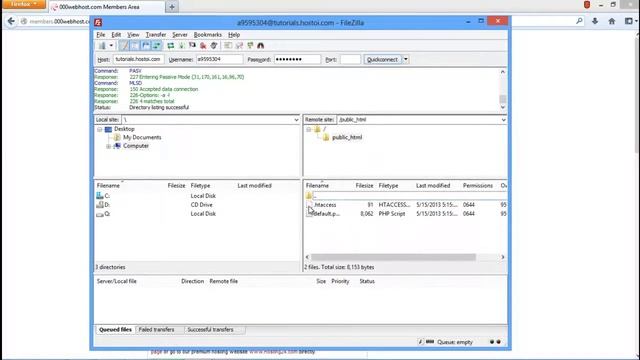Select the D: CD drive entry
The image size is (640, 360).
pyautogui.click(x=103, y=205)
